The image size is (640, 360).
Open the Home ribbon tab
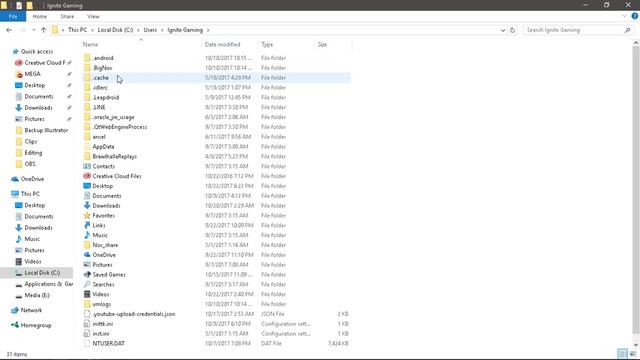pos(40,16)
